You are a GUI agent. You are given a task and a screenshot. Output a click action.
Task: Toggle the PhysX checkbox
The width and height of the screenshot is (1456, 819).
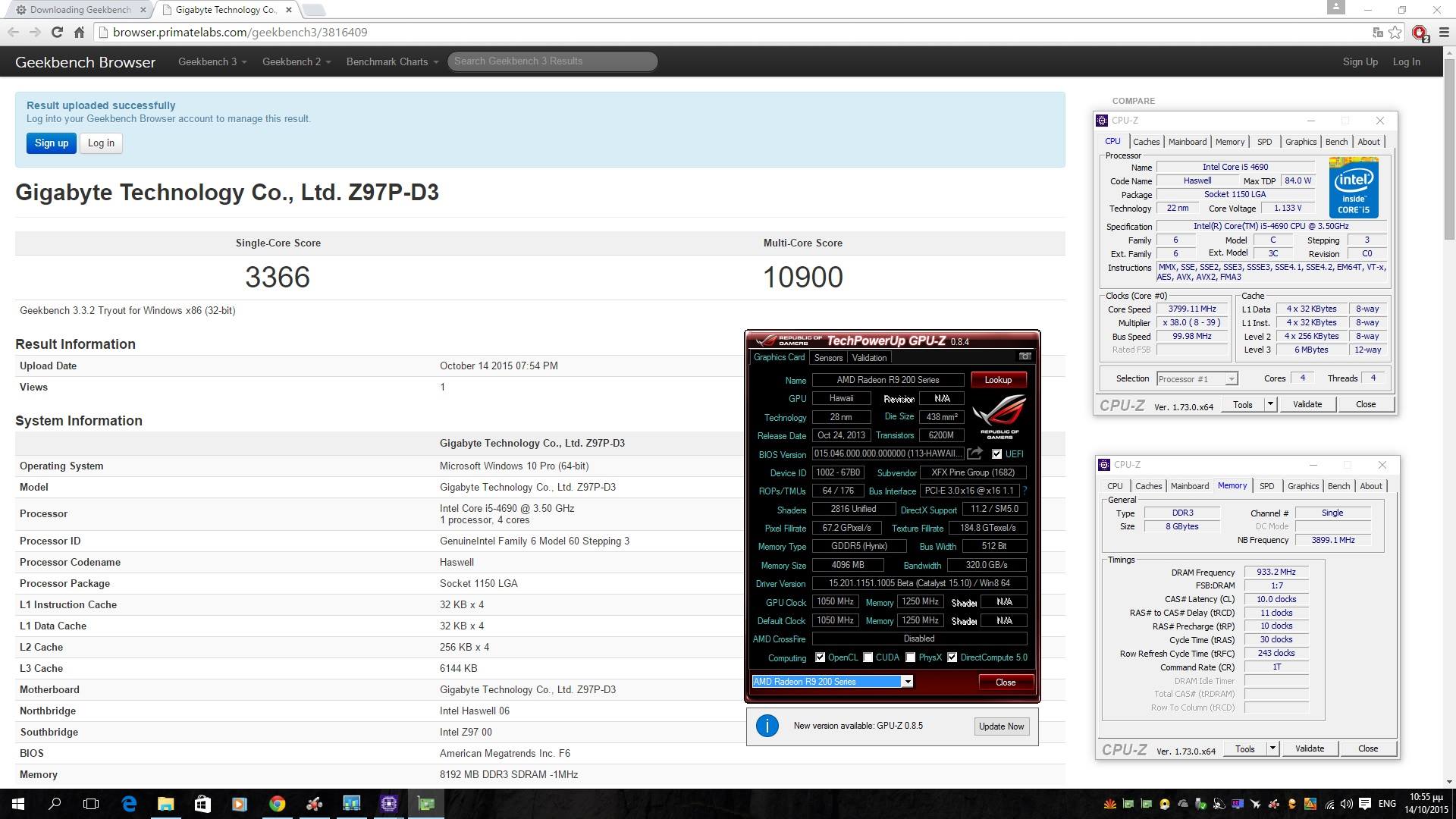coord(910,657)
